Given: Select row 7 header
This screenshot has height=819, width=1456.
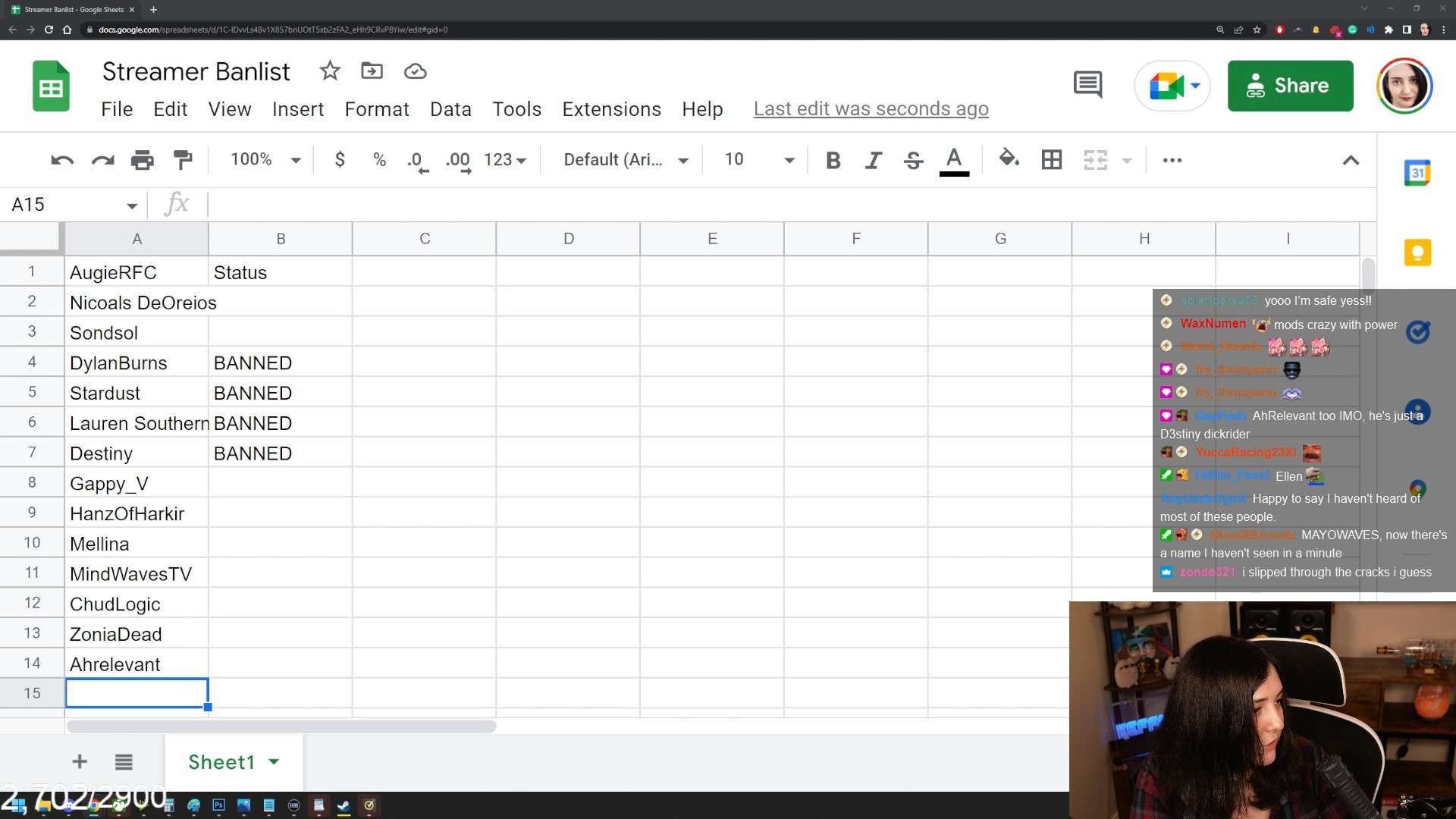Looking at the screenshot, I should point(32,453).
